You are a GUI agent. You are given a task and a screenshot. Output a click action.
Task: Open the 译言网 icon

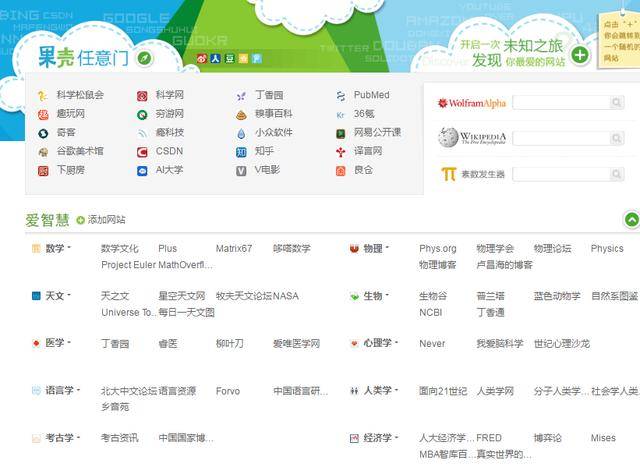[340, 152]
